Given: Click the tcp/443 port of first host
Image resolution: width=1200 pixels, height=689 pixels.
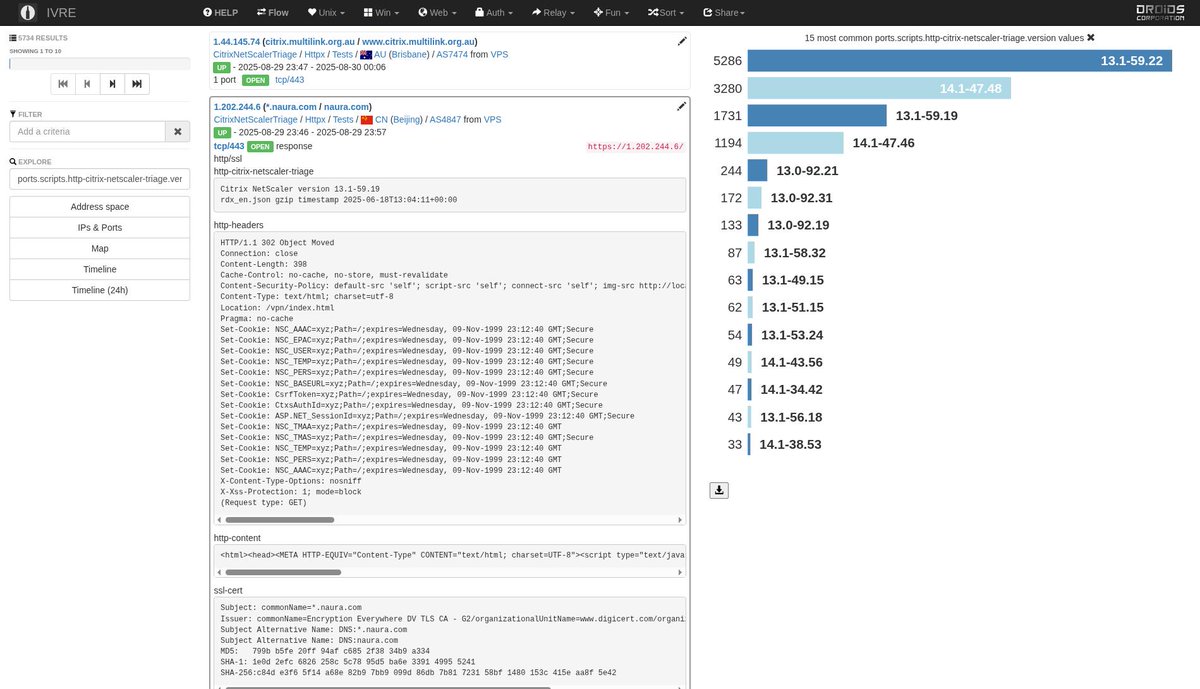Looking at the screenshot, I should (x=289, y=80).
